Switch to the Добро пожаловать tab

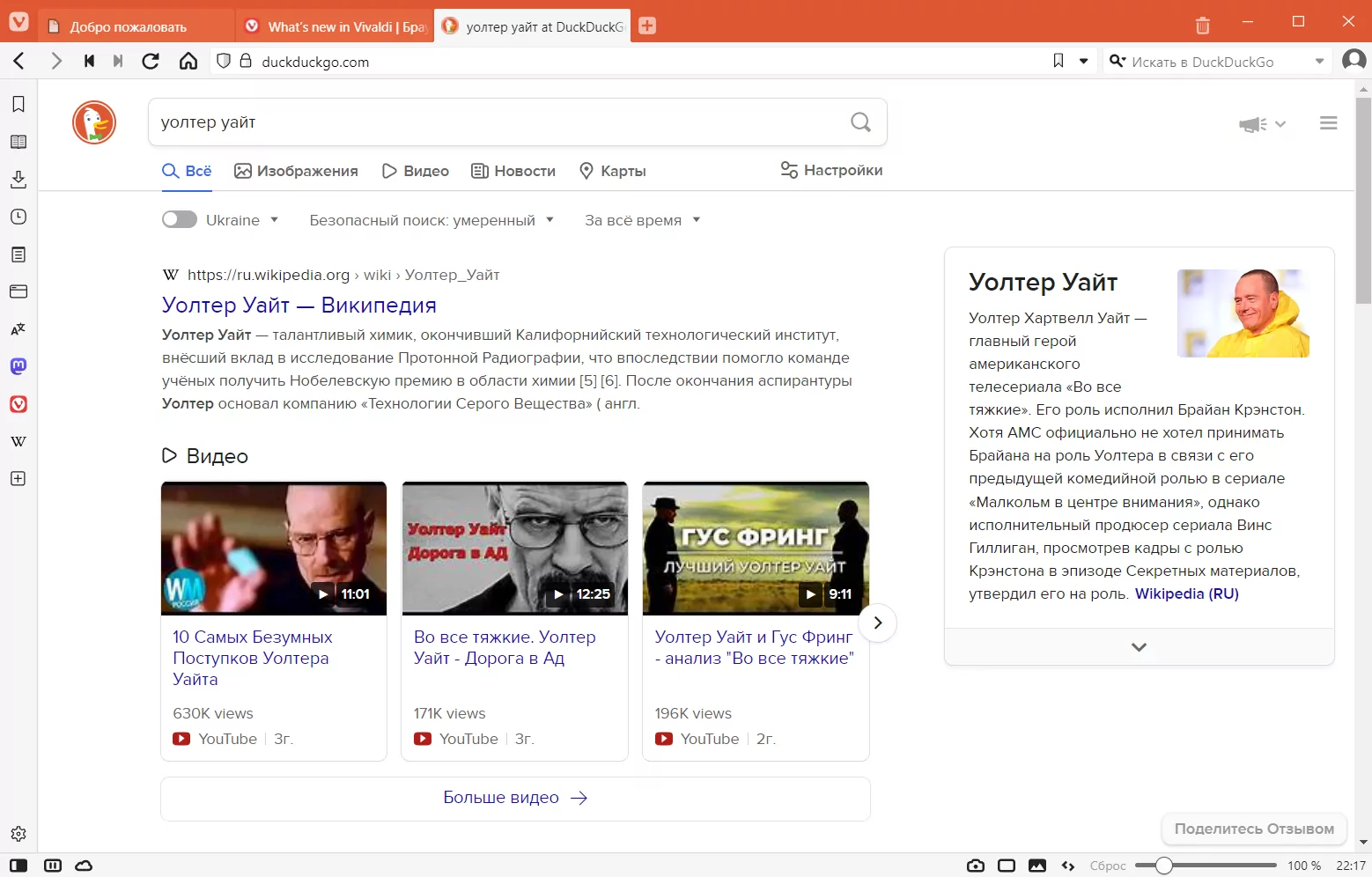[x=137, y=26]
